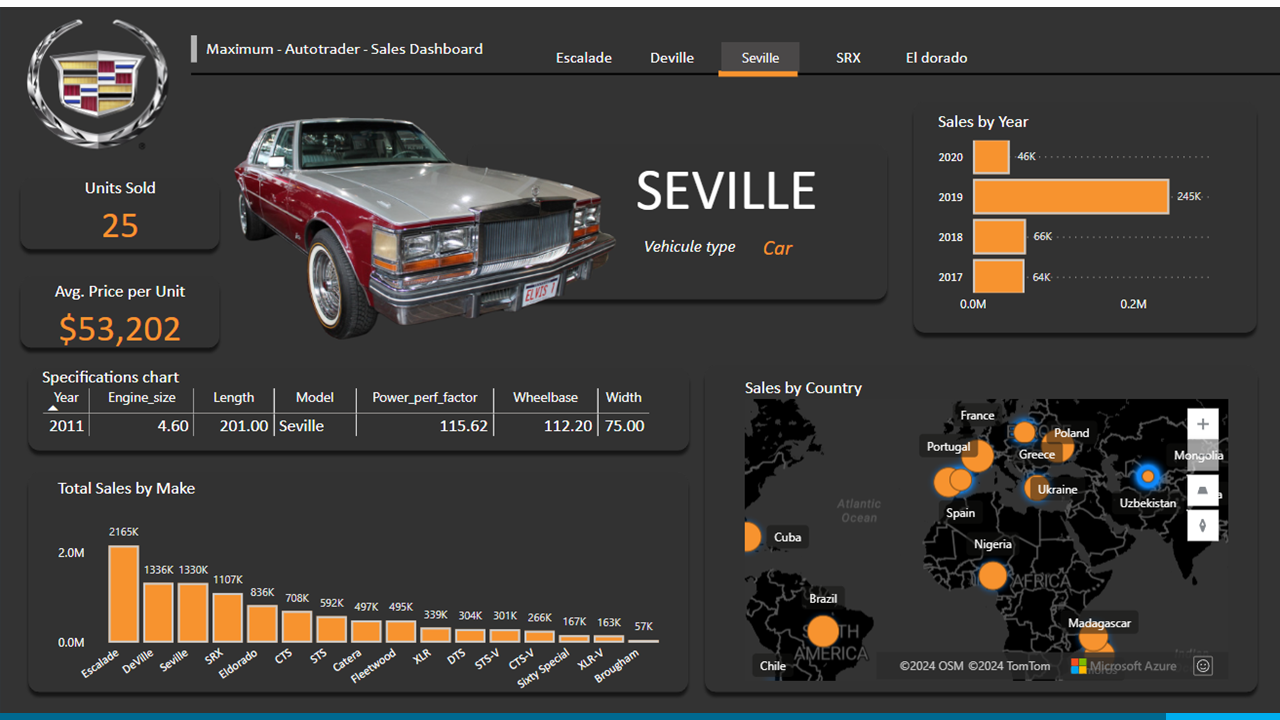Select the SRX bar in Total Sales by Make
Image resolution: width=1280 pixels, height=720 pixels.
click(227, 618)
